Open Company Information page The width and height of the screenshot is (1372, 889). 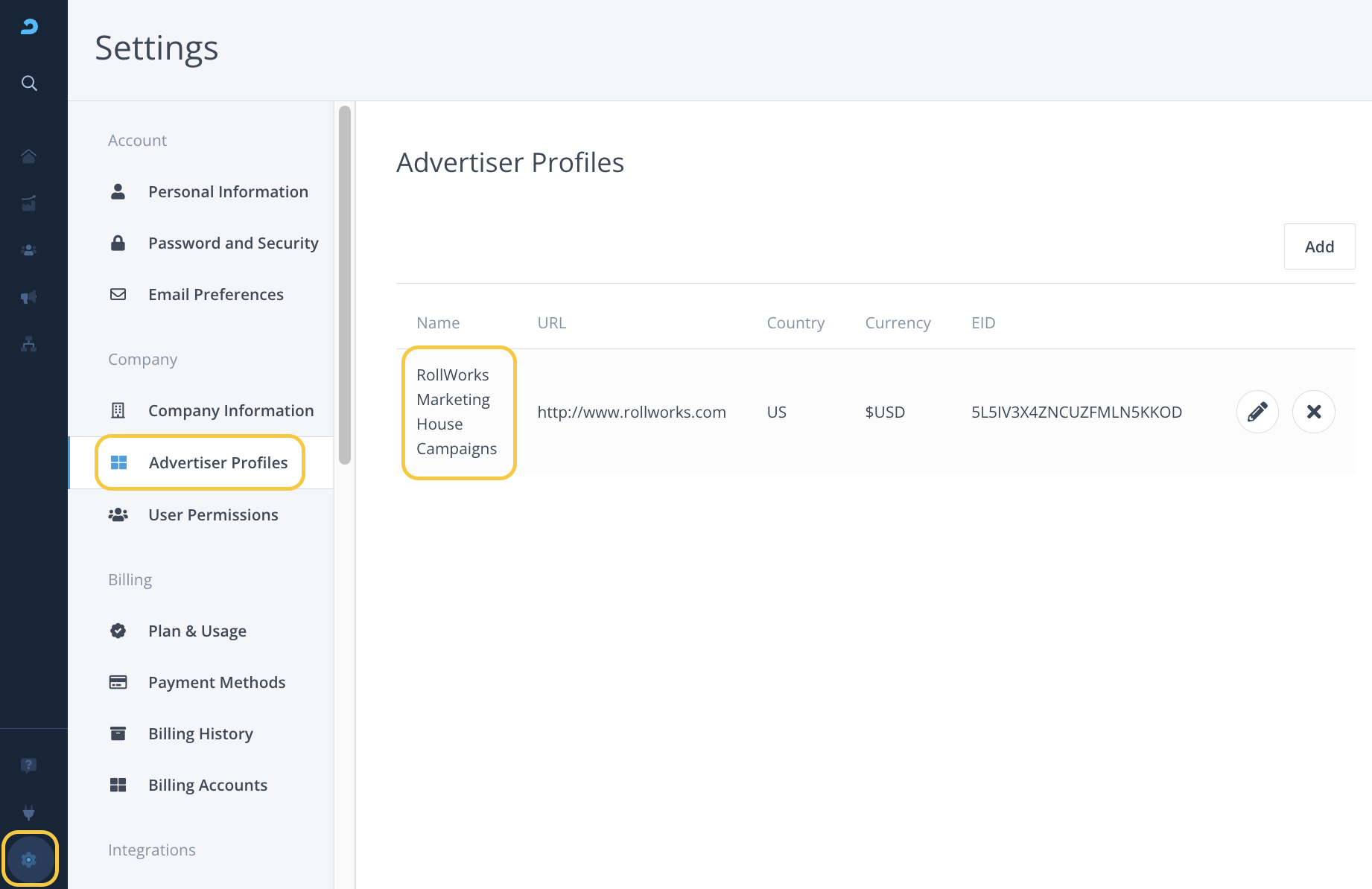[230, 411]
